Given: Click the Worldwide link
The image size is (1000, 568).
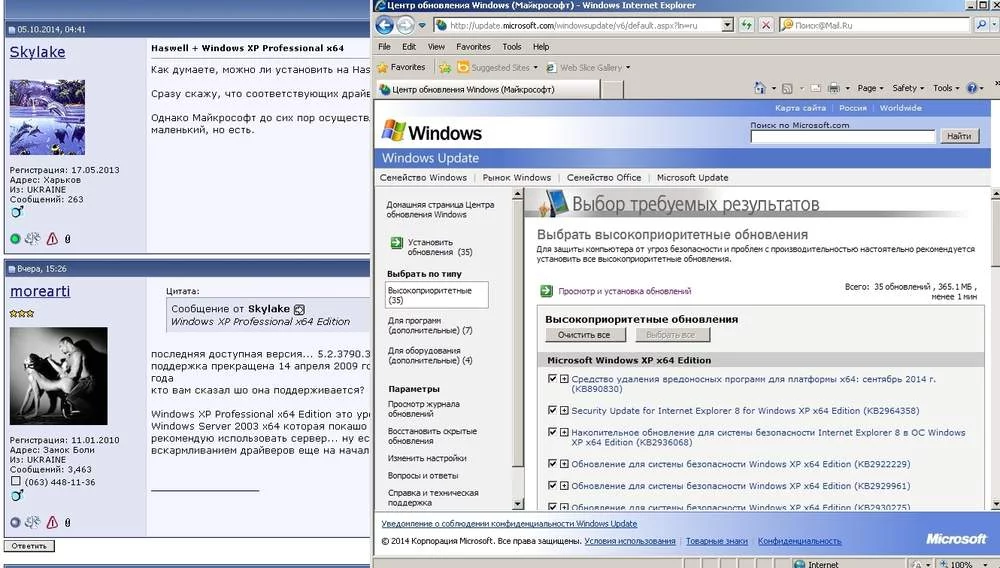Looking at the screenshot, I should (x=901, y=108).
